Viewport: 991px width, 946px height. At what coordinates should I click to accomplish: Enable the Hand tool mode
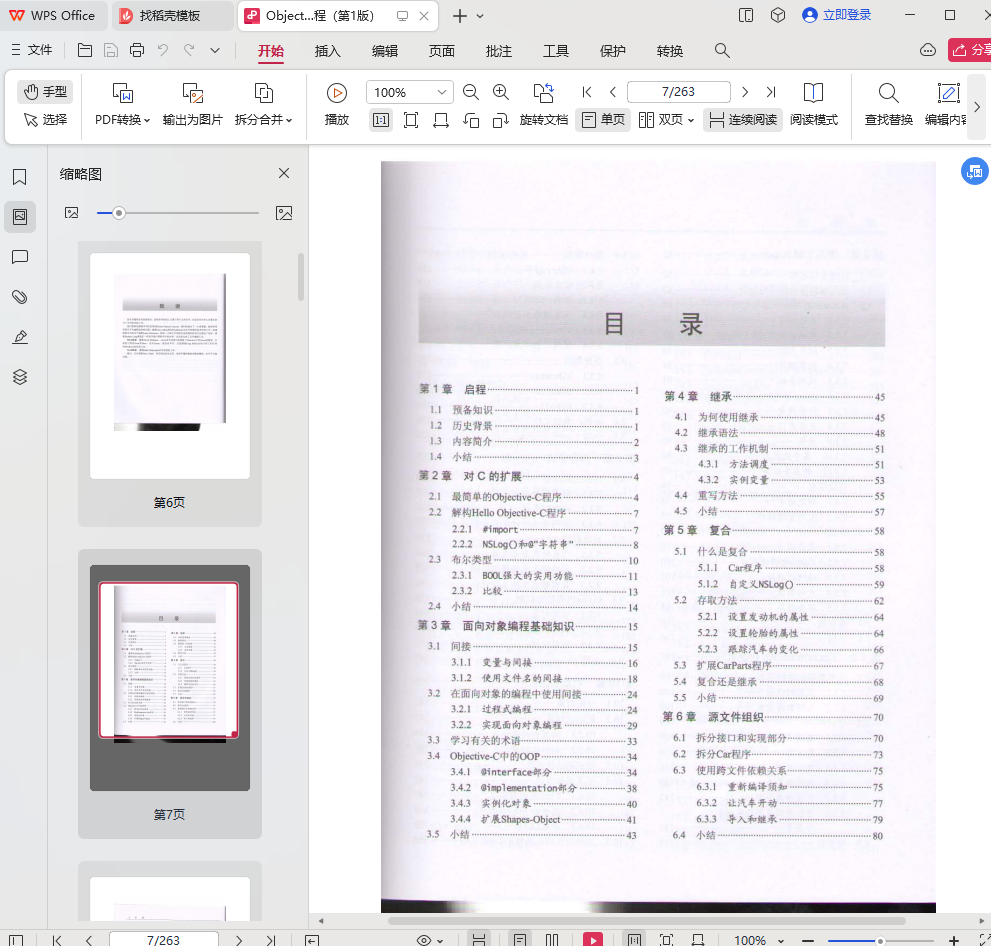tap(45, 92)
